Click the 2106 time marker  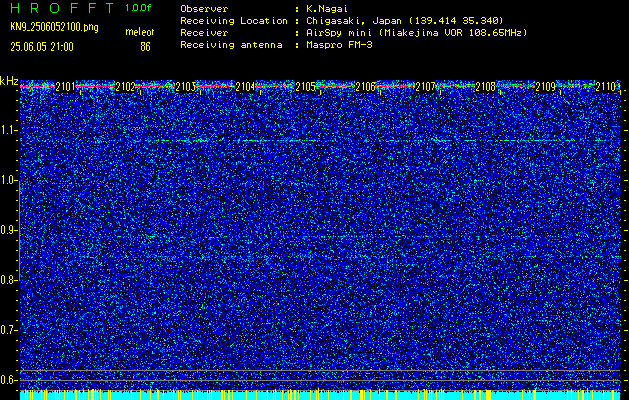click(x=365, y=87)
